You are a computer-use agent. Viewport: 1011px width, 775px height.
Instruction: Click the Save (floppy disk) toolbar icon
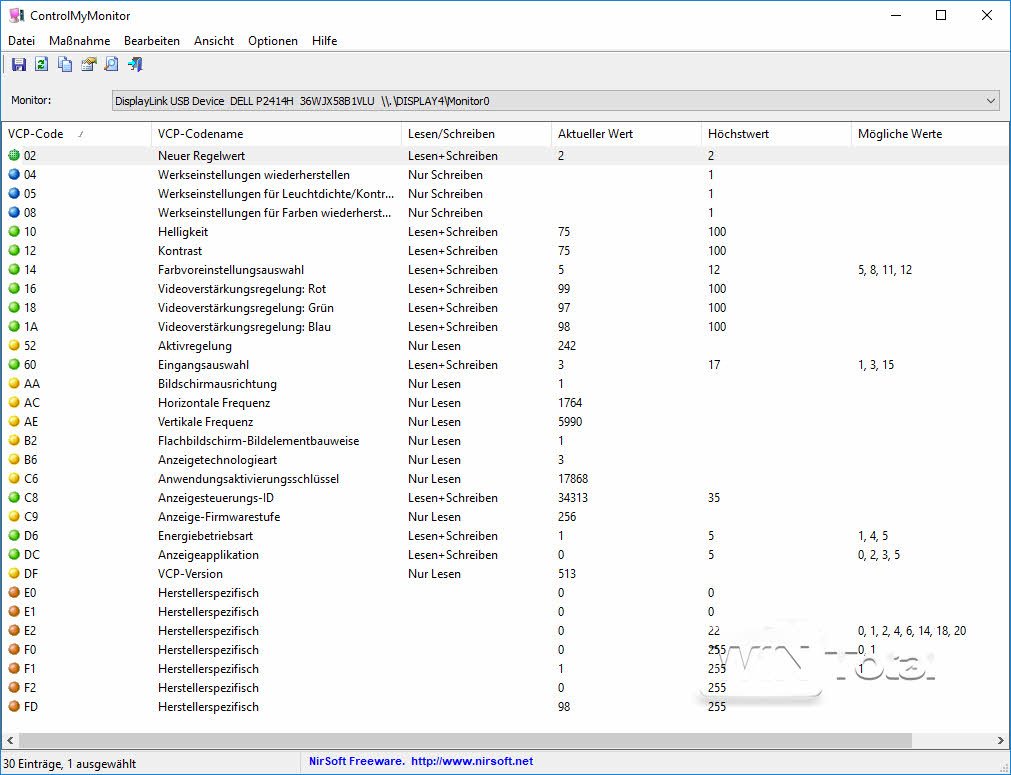pyautogui.click(x=18, y=65)
